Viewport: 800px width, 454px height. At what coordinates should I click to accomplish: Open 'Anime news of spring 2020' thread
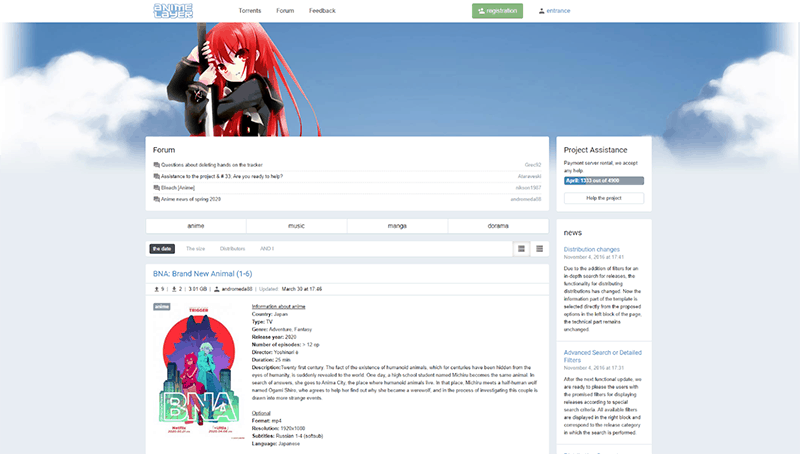[x=191, y=199]
